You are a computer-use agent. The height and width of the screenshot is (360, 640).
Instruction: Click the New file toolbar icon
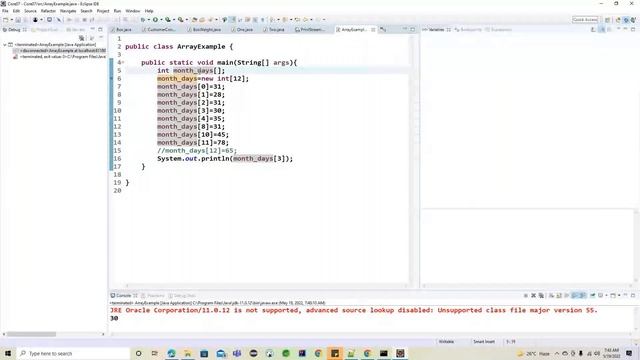(6, 20)
